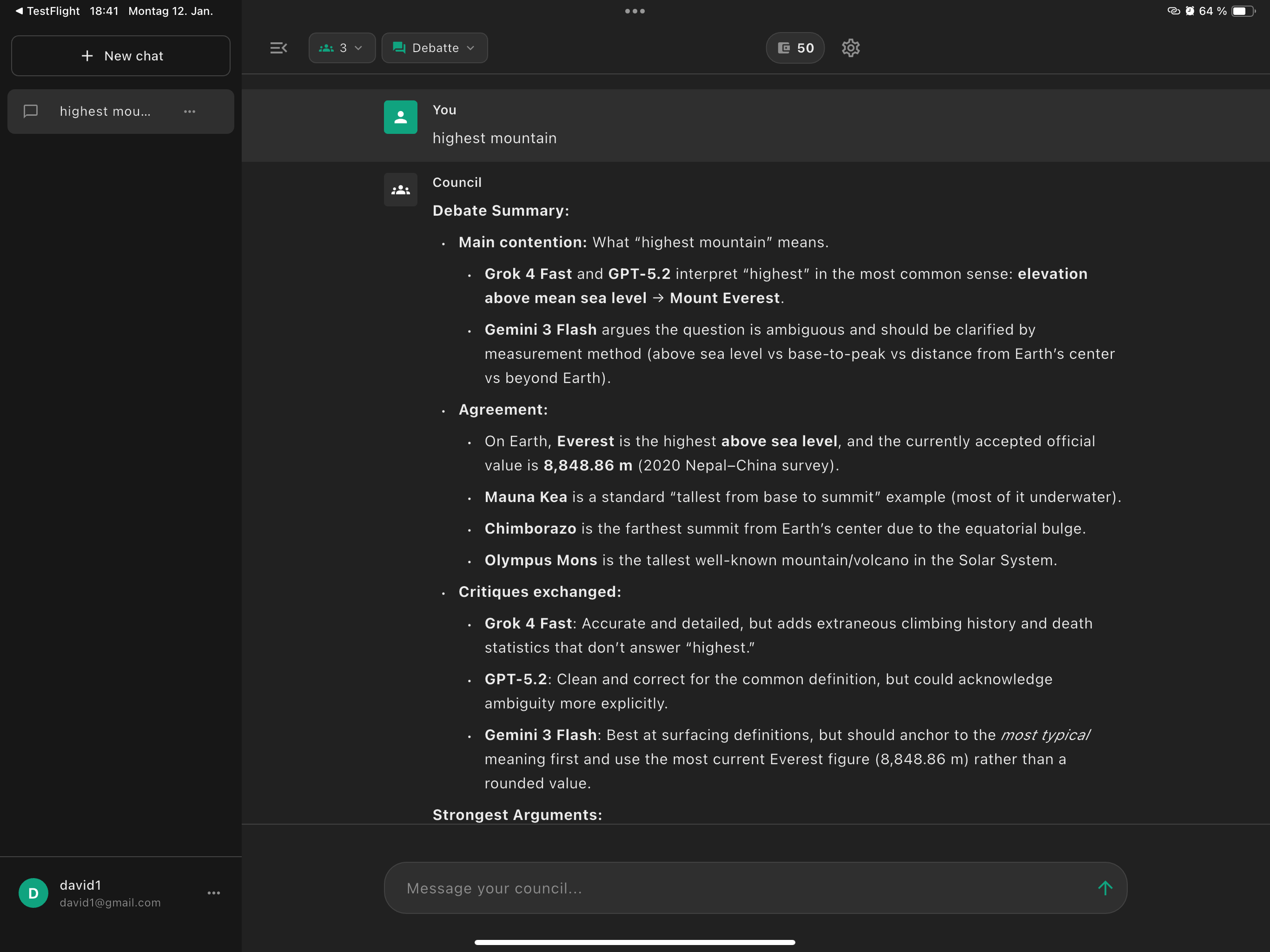1270x952 pixels.
Task: Tap the three dots at top center
Action: (x=635, y=11)
